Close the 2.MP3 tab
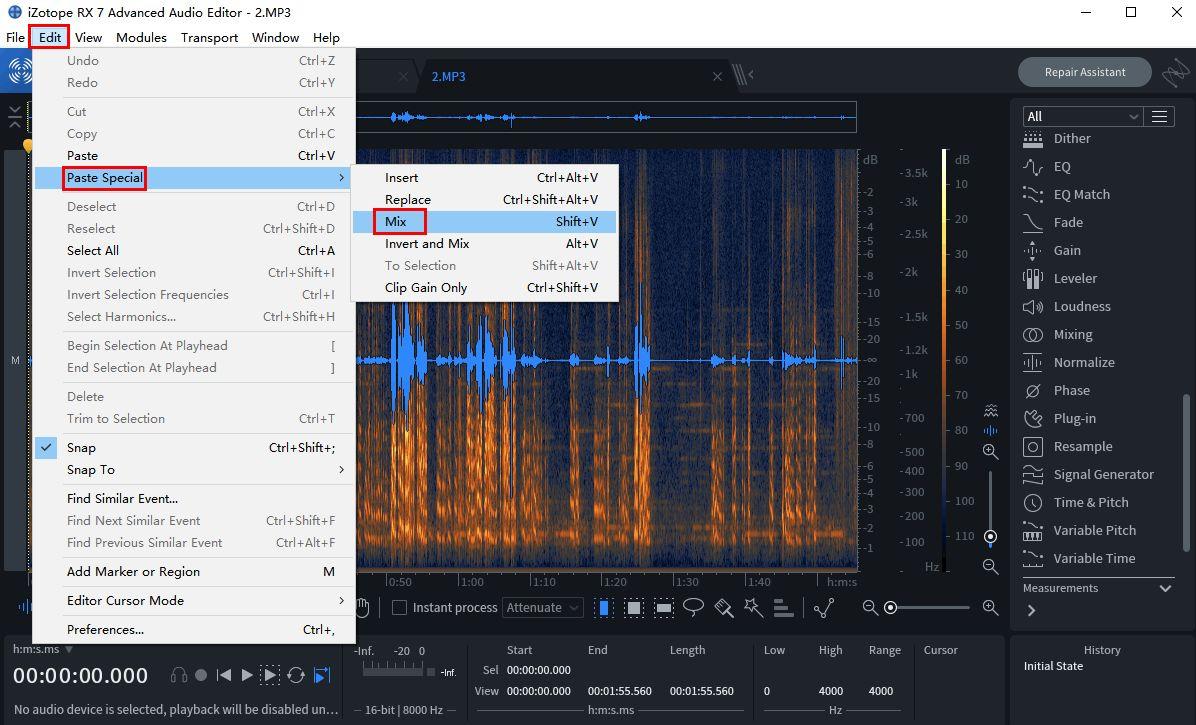1196x725 pixels. click(717, 76)
